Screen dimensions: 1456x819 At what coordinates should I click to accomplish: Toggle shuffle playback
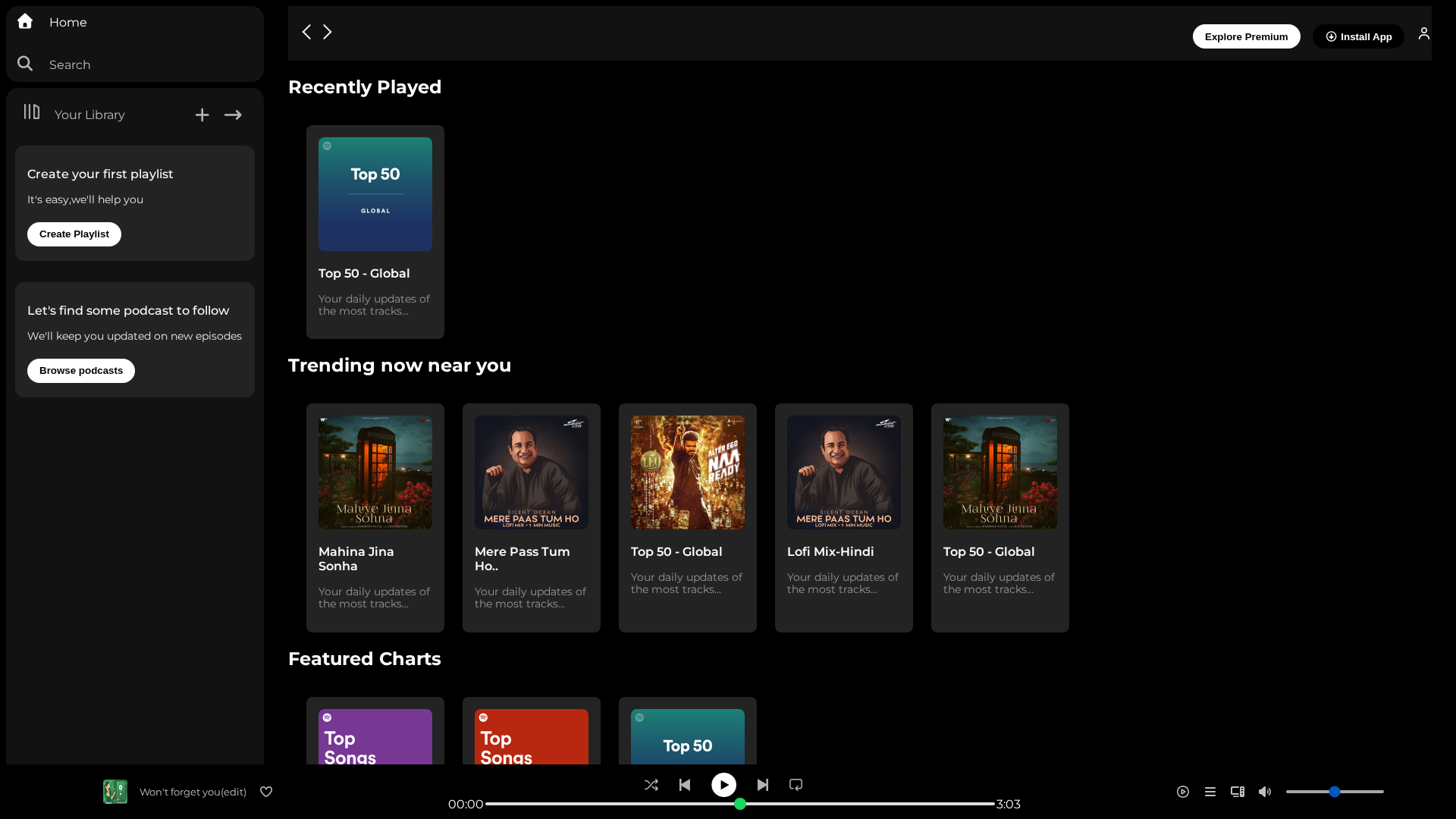coord(651,785)
